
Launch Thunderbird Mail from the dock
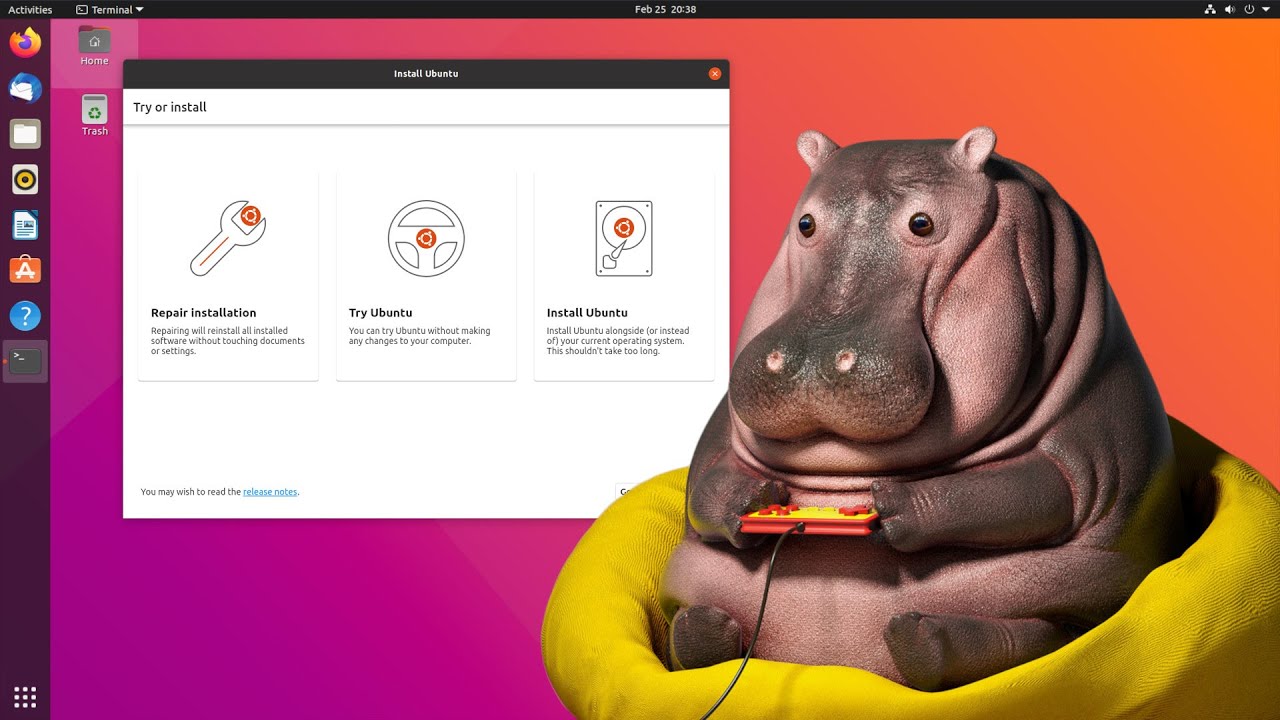pyautogui.click(x=25, y=88)
